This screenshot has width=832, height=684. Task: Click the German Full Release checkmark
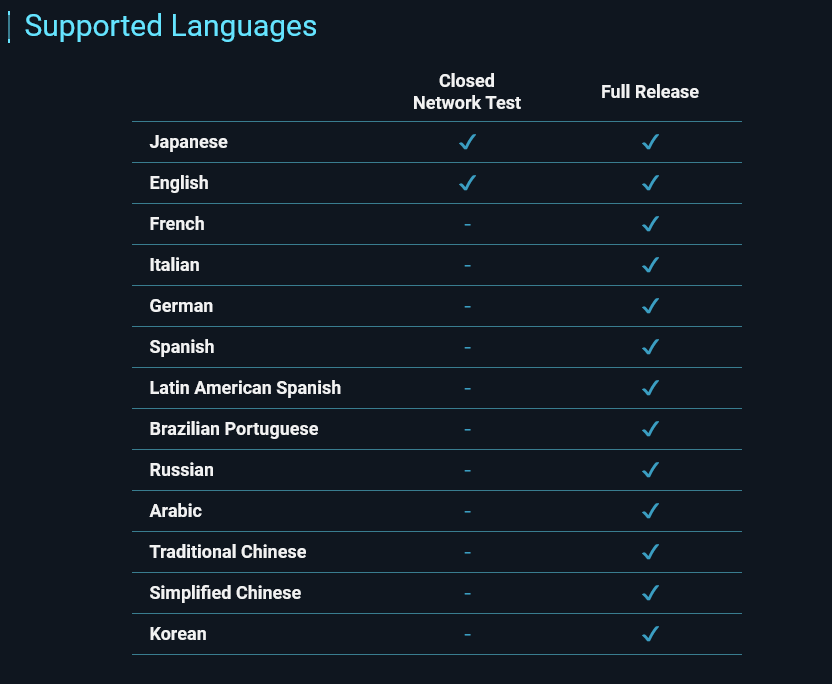click(x=650, y=306)
